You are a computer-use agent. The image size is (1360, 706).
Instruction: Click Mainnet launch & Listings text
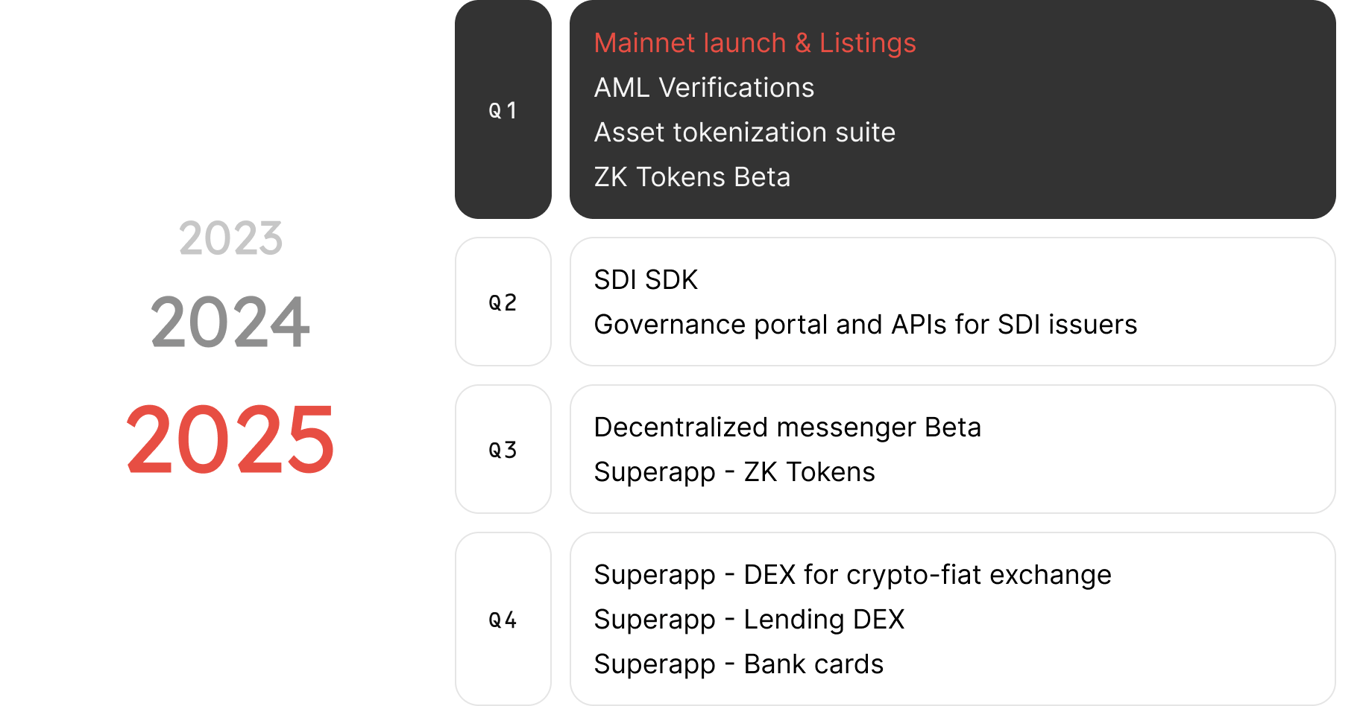point(755,43)
